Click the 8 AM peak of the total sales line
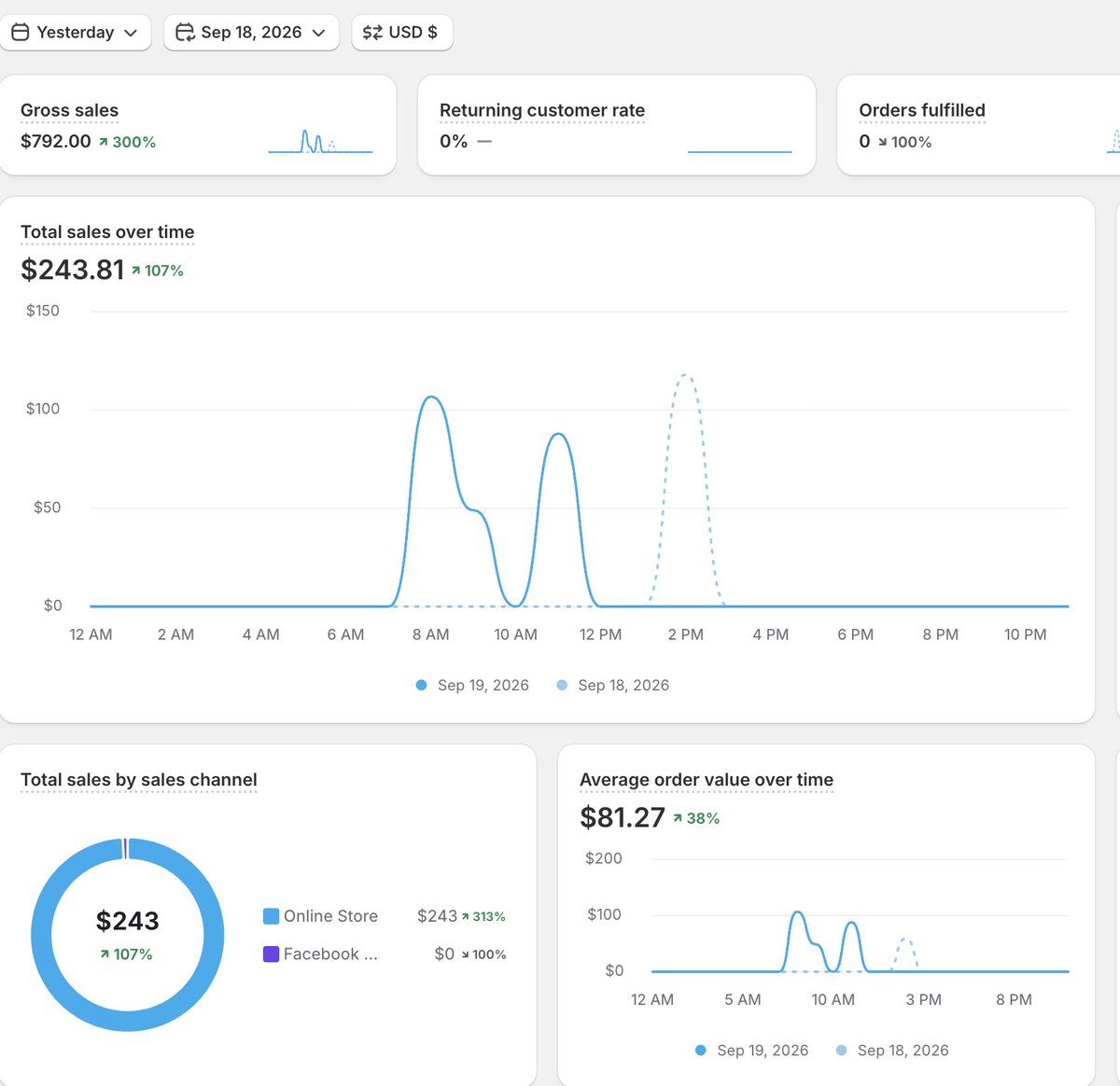The width and height of the screenshot is (1120, 1086). tap(430, 397)
